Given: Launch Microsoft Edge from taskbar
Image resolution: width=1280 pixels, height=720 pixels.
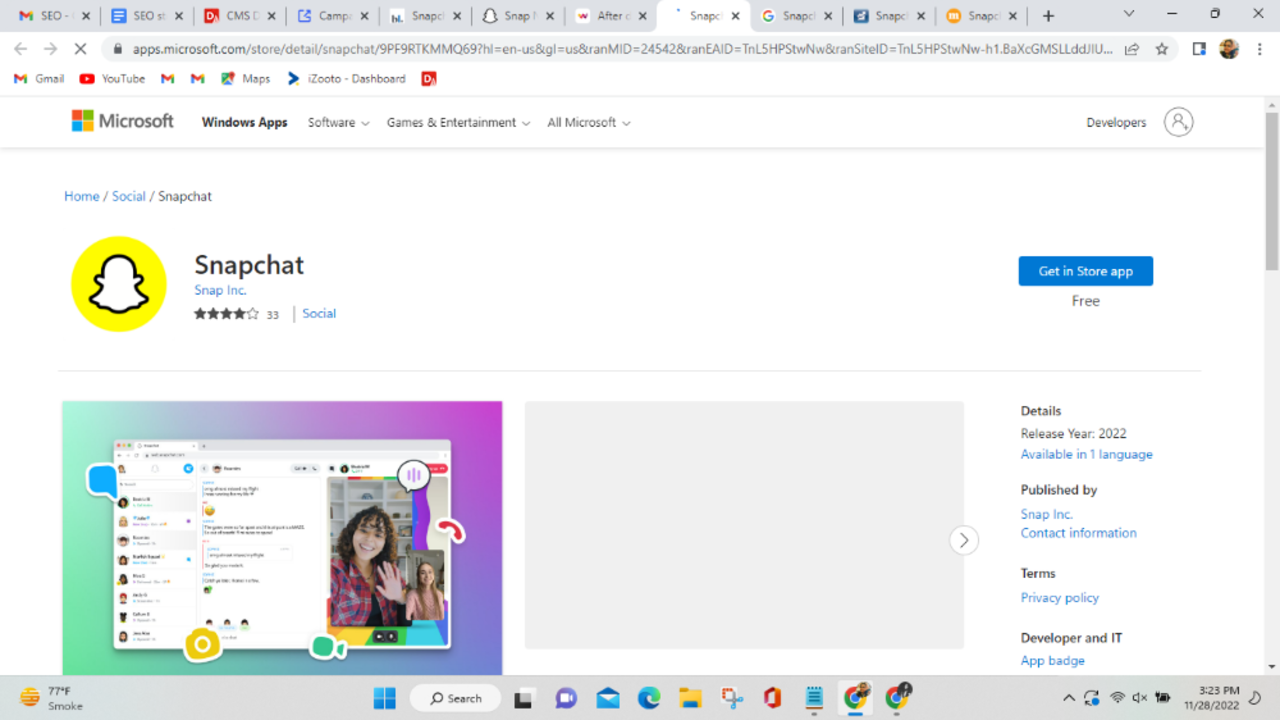Looking at the screenshot, I should pos(649,698).
